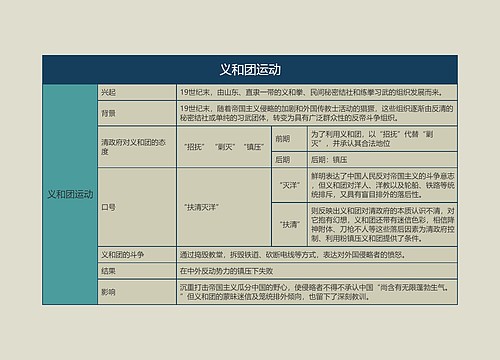The width and height of the screenshot is (500, 360).
Task: Click the '"扶清"' cell
Action: (289, 225)
